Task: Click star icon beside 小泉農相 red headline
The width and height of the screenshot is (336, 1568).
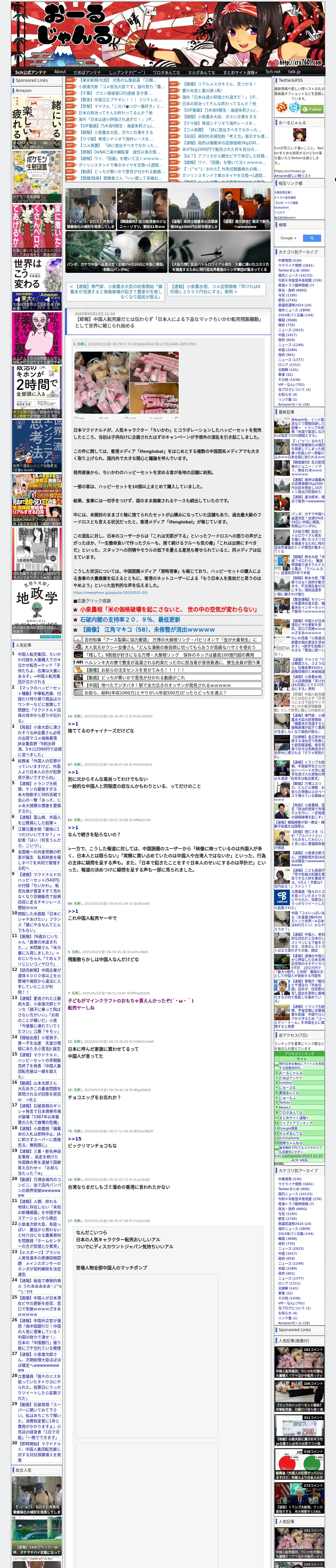Action: pyautogui.click(x=76, y=609)
